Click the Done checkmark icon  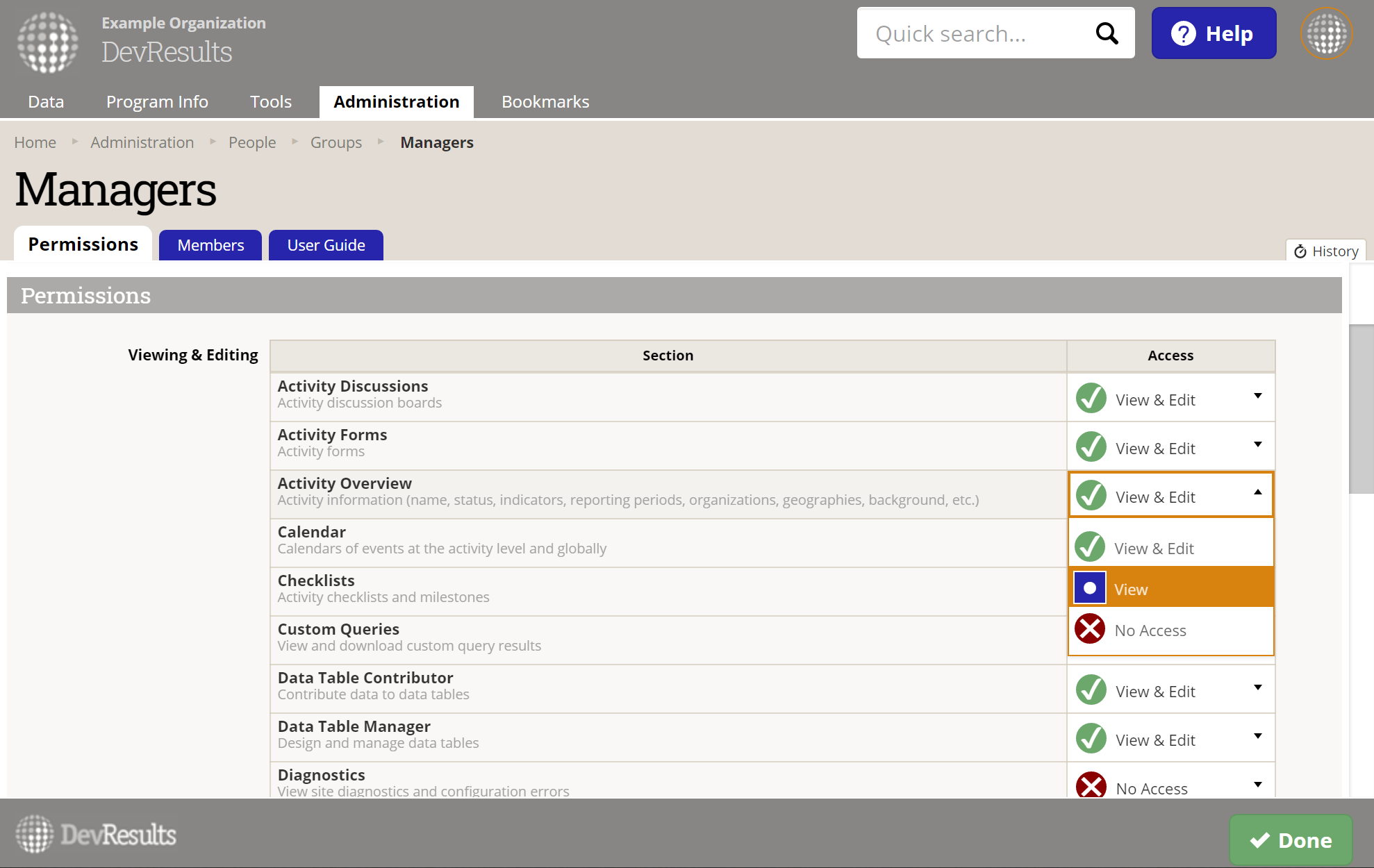coord(1259,840)
